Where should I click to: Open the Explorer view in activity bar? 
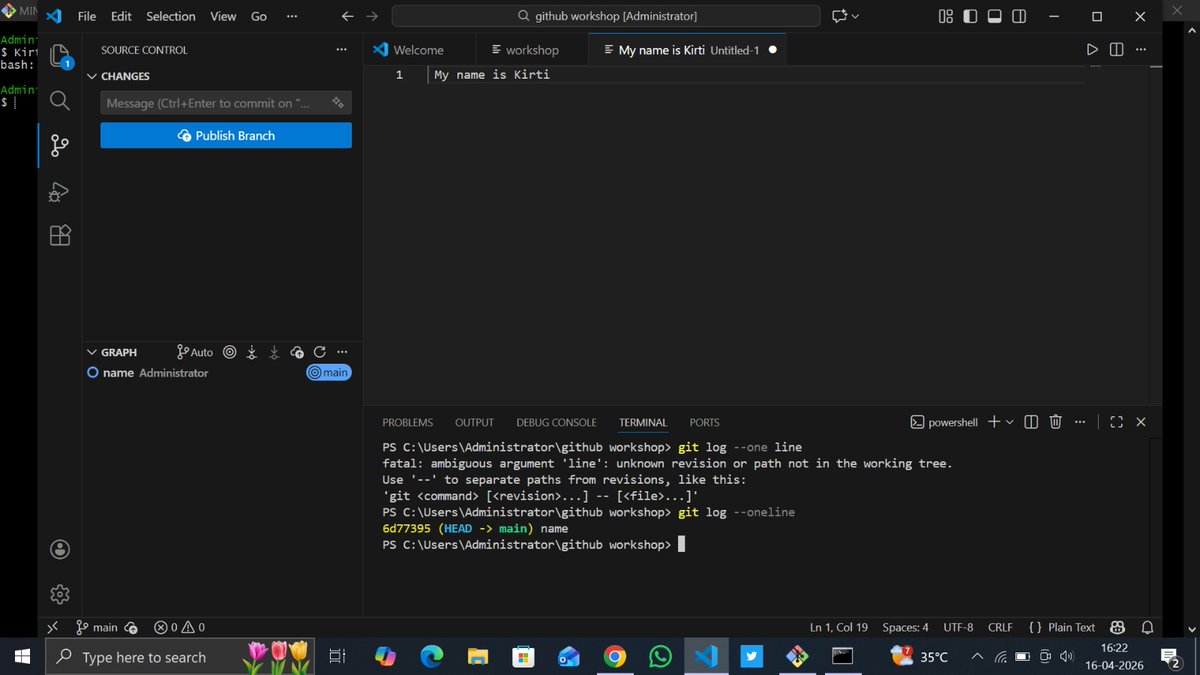pyautogui.click(x=60, y=56)
